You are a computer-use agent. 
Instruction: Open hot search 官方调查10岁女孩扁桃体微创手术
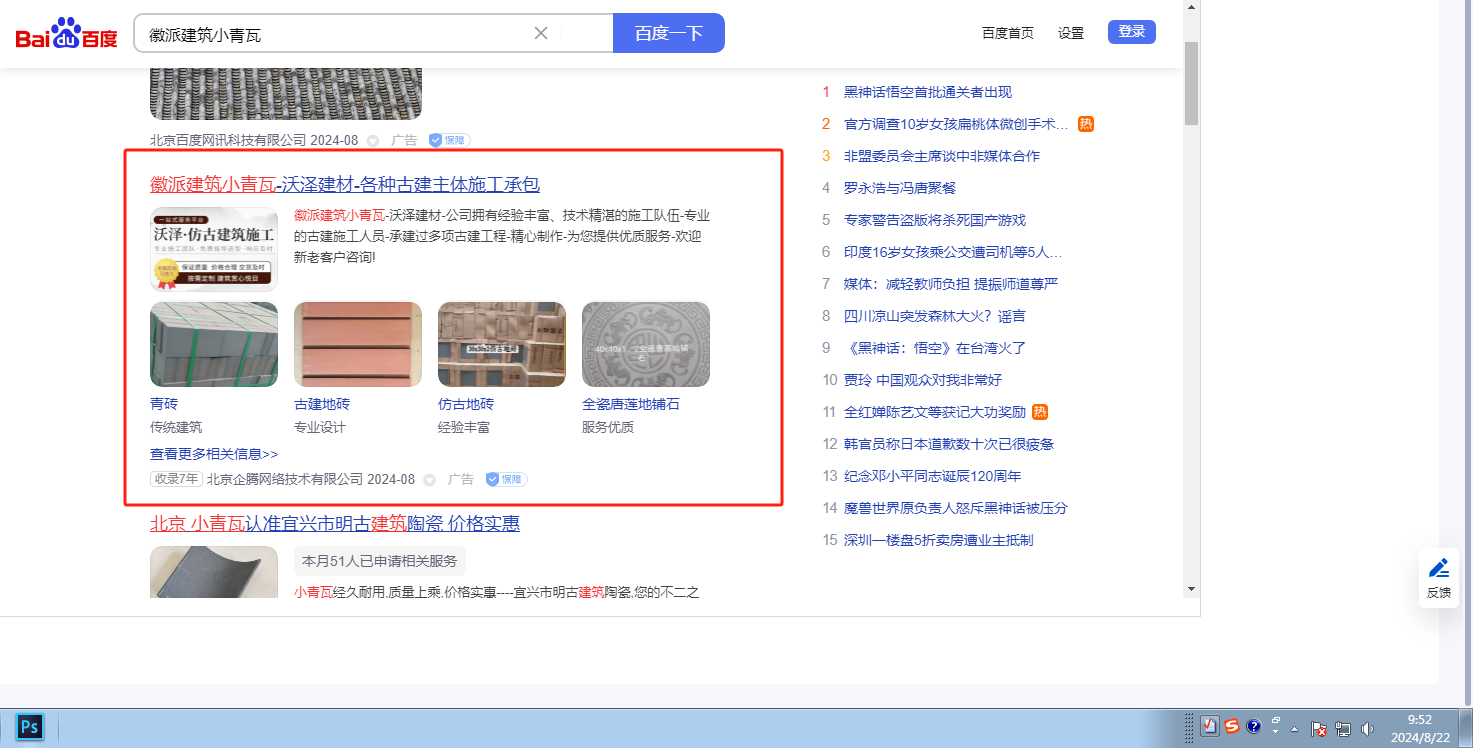click(x=956, y=124)
